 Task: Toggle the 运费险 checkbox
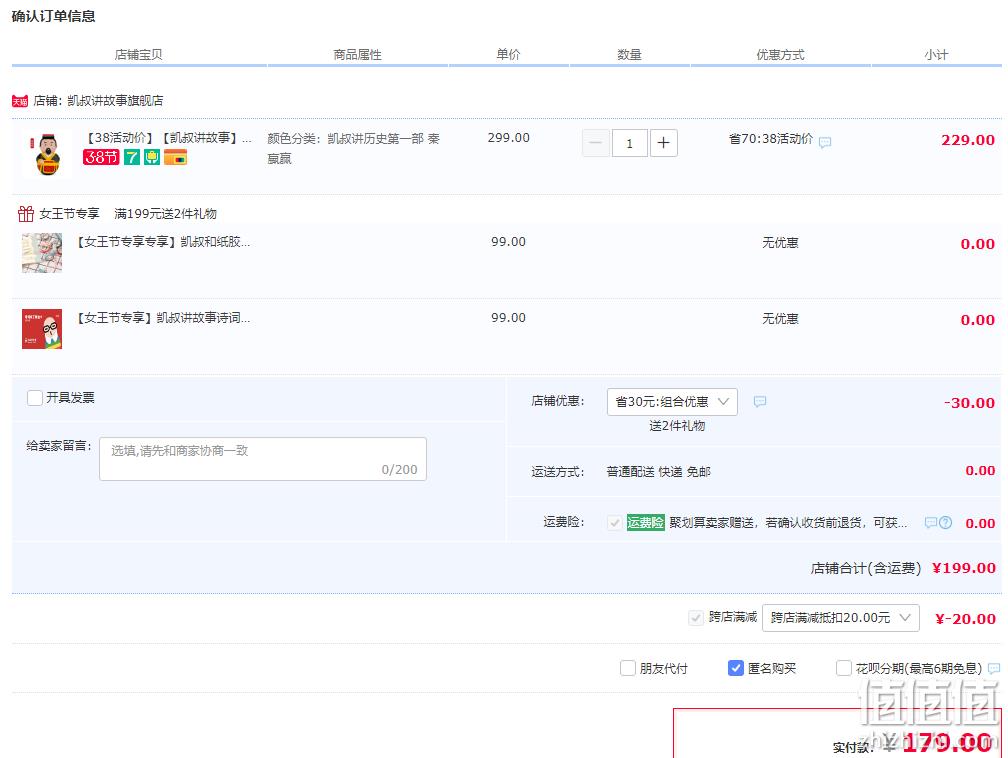[x=615, y=523]
